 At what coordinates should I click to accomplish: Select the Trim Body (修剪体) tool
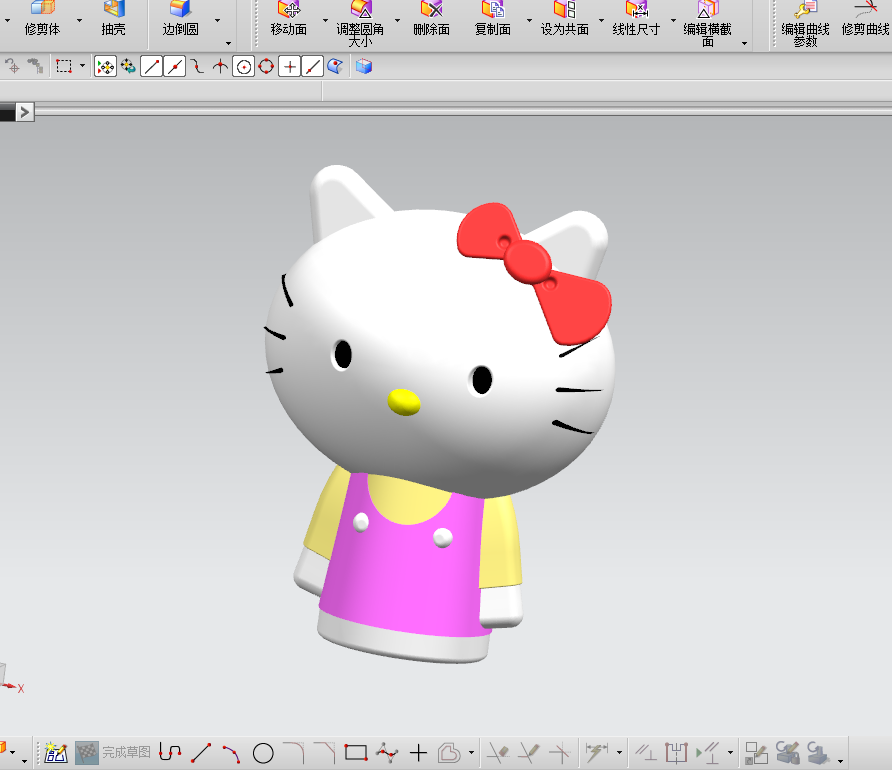pyautogui.click(x=43, y=18)
